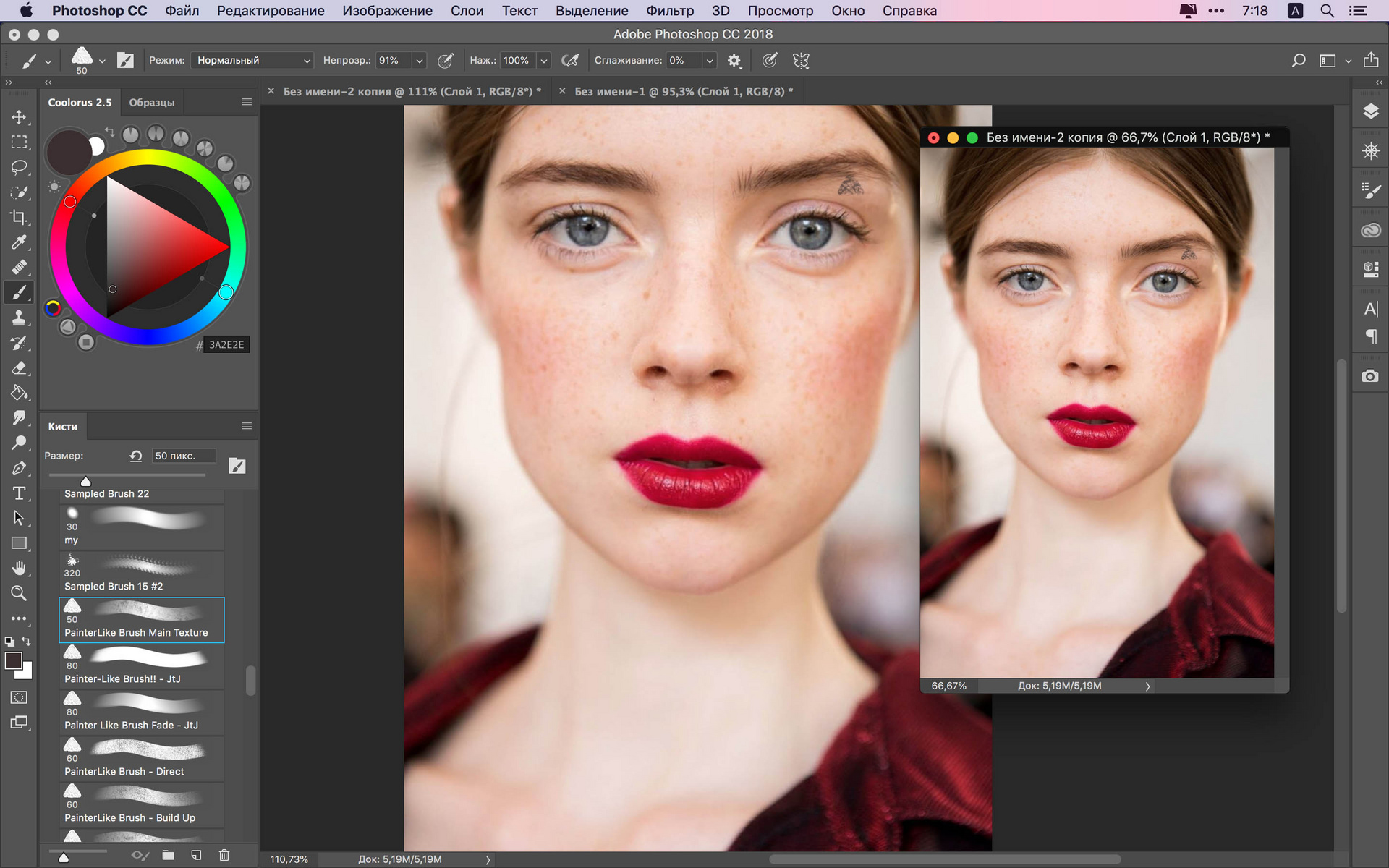Select the Type tool
The width and height of the screenshot is (1389, 868).
click(x=20, y=493)
